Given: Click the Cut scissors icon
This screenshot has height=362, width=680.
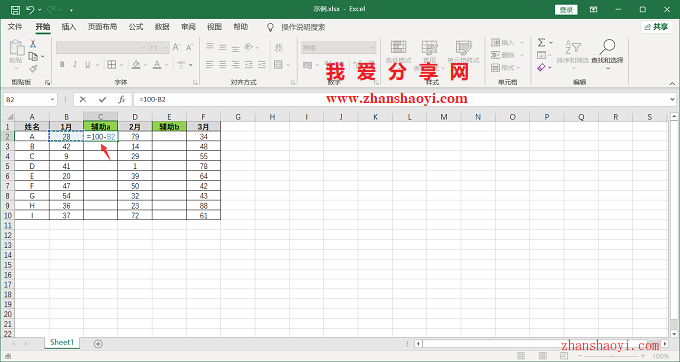Looking at the screenshot, I should (x=33, y=44).
